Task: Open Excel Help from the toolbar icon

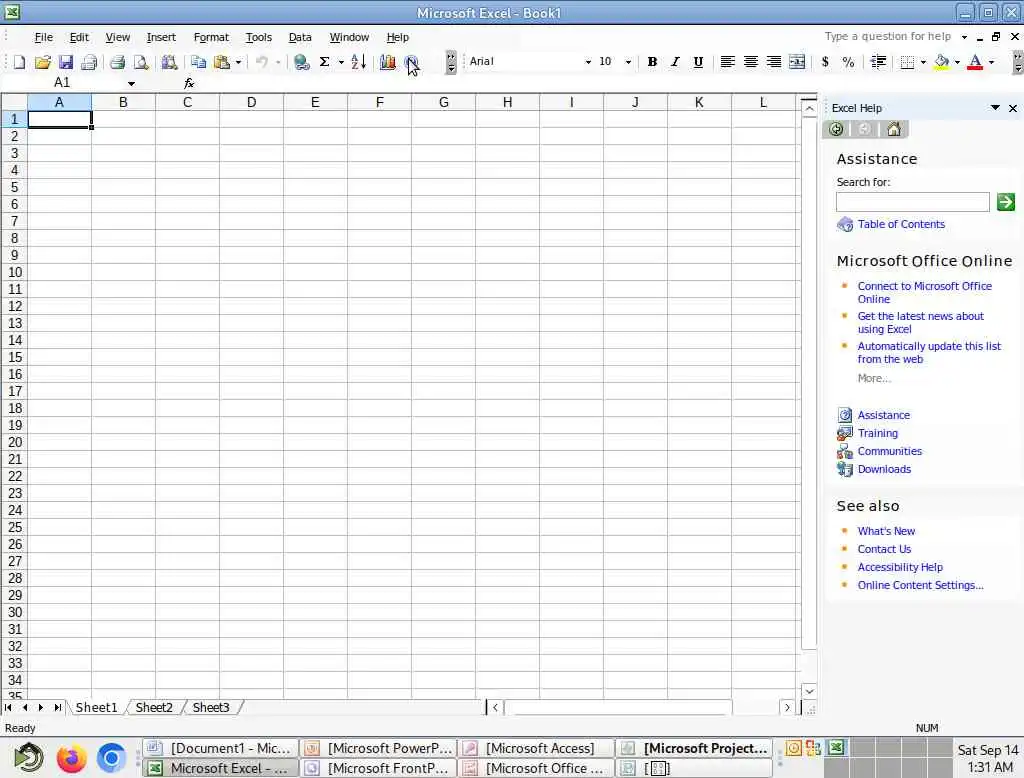Action: click(411, 62)
